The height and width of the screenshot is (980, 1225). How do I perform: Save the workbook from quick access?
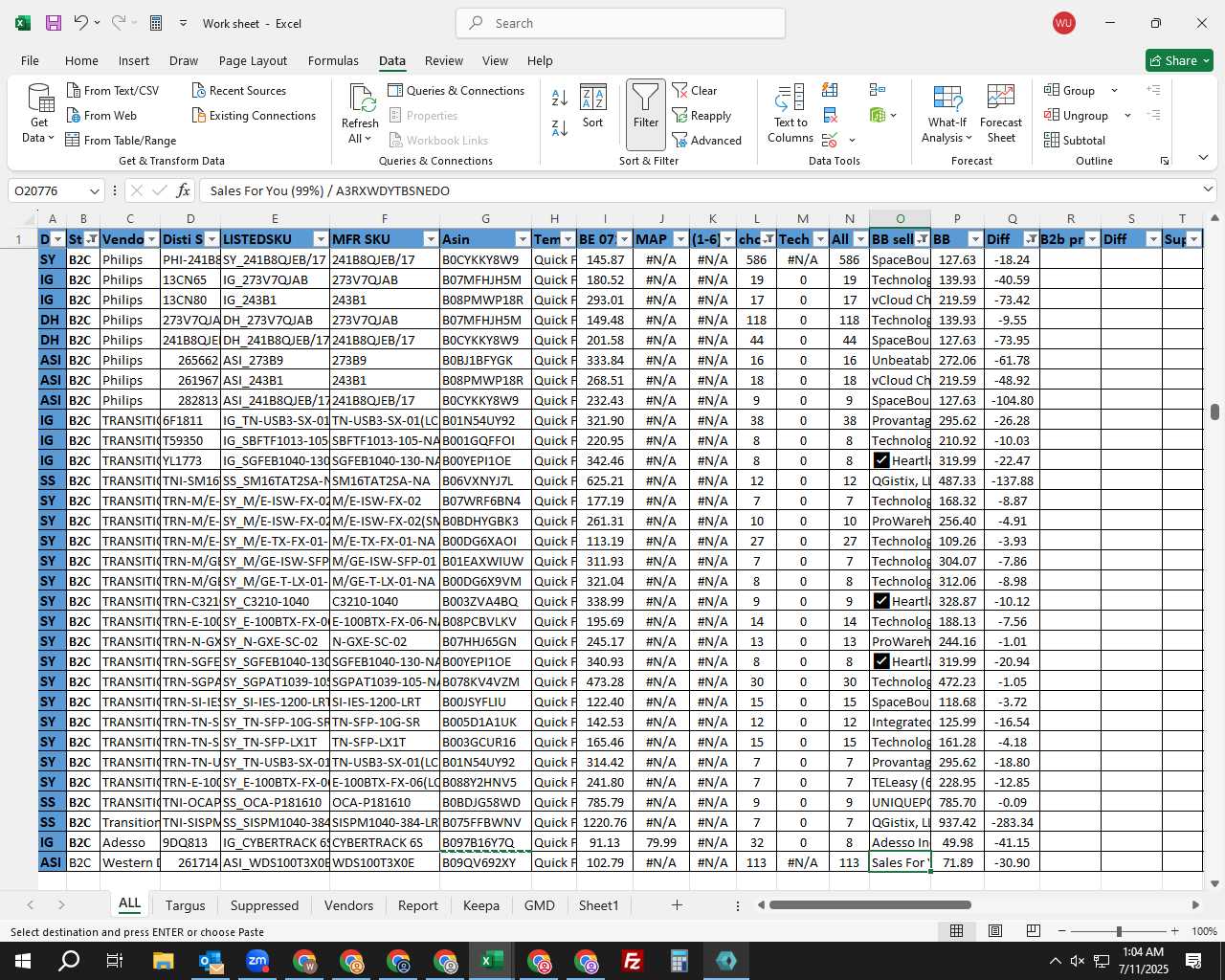pos(54,23)
